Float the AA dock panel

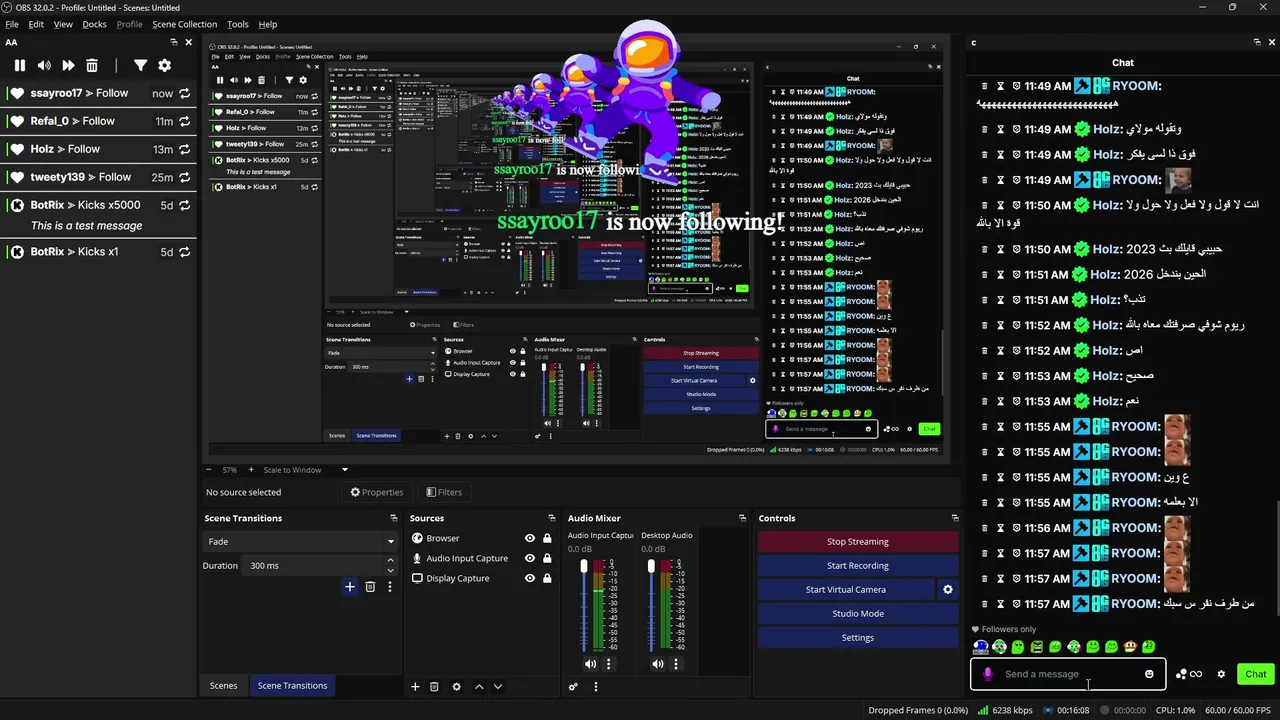(173, 42)
